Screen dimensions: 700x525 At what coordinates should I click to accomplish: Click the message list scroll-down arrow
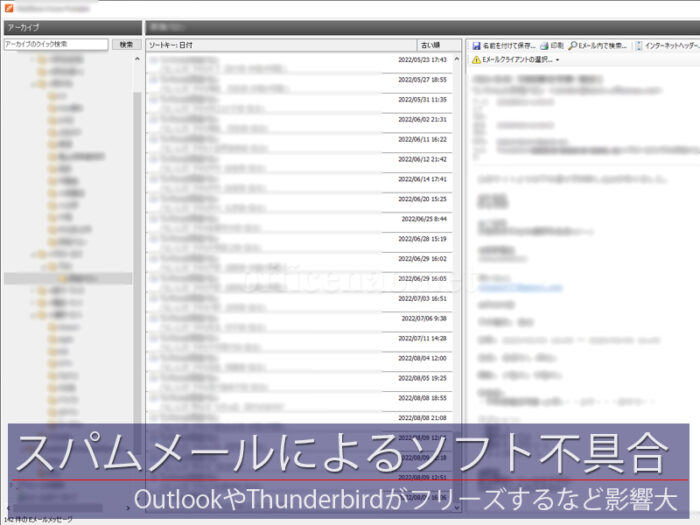[x=457, y=508]
